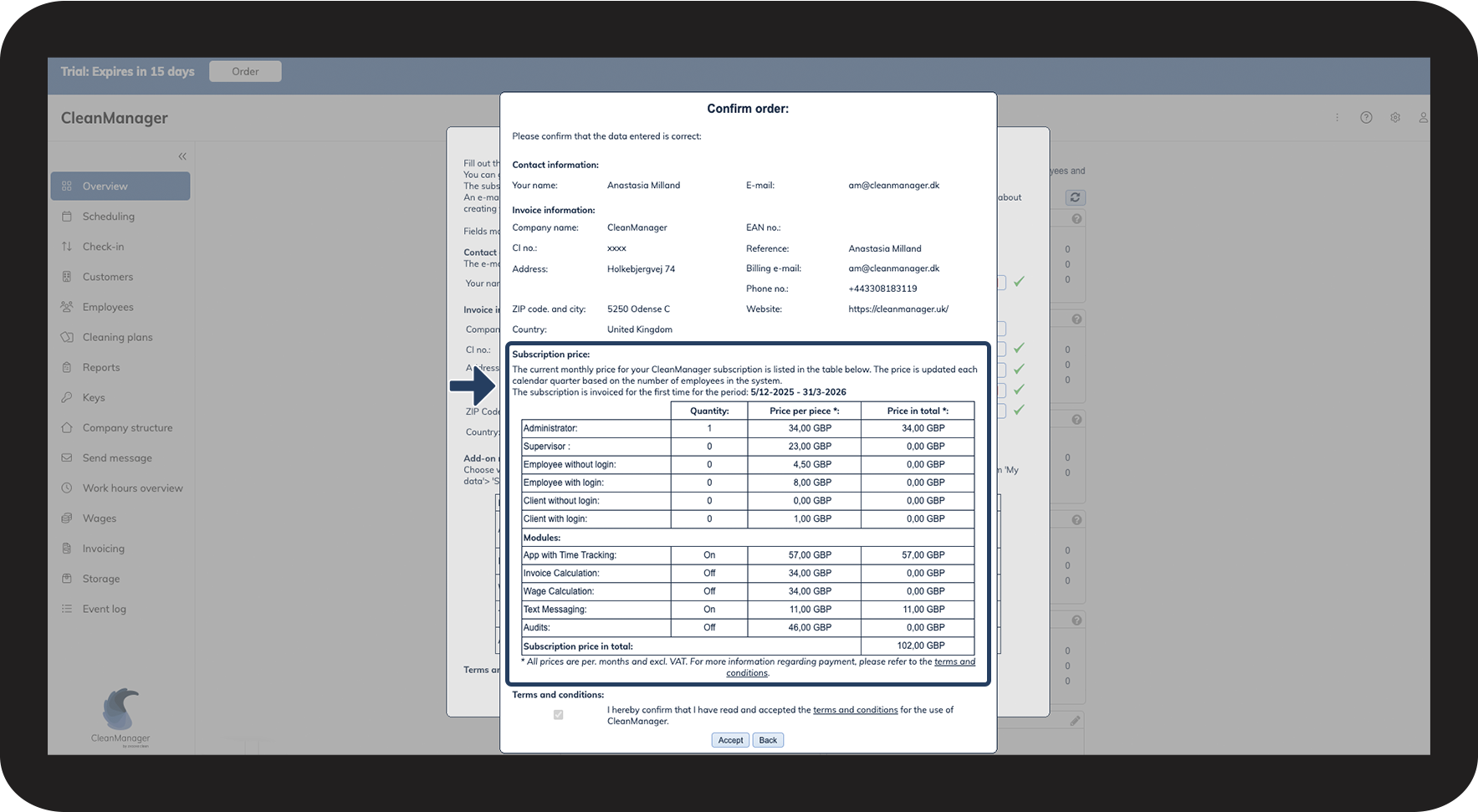Open the settings gear in the header
1478x812 pixels.
(1395, 118)
